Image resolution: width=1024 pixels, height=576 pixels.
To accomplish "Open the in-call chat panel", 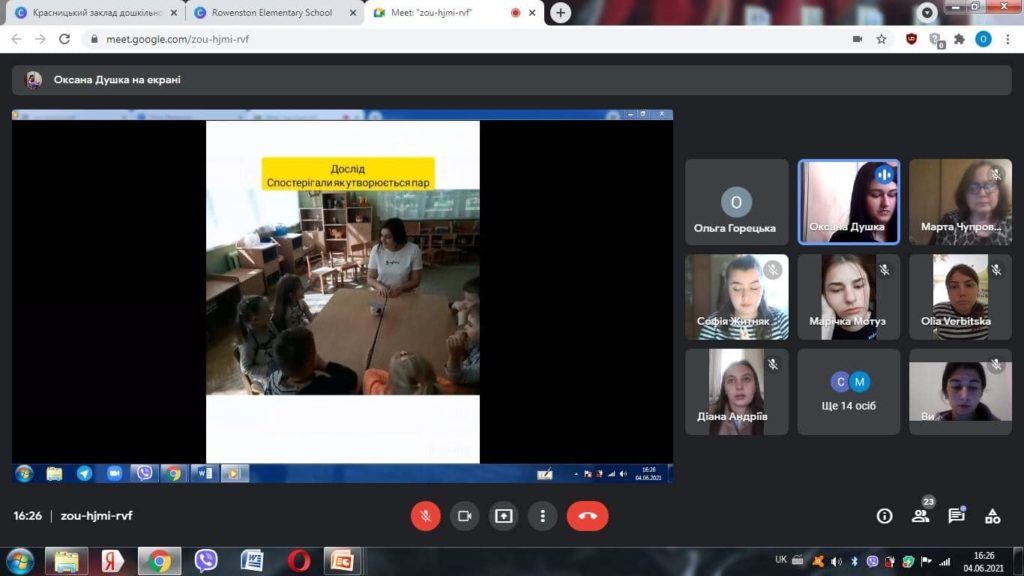I will point(956,516).
